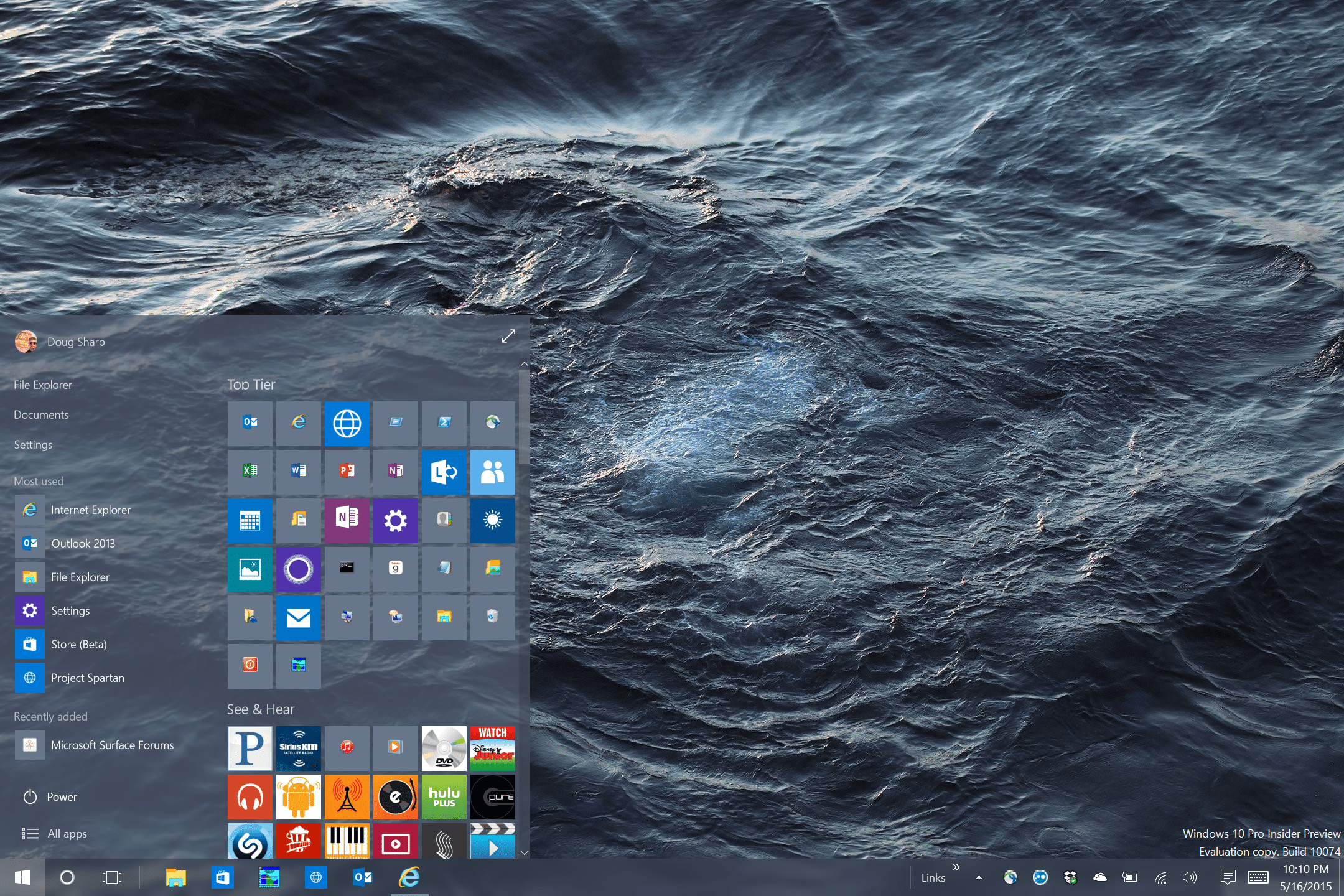Click the Windows Start button
The width and height of the screenshot is (1344, 896).
click(22, 877)
